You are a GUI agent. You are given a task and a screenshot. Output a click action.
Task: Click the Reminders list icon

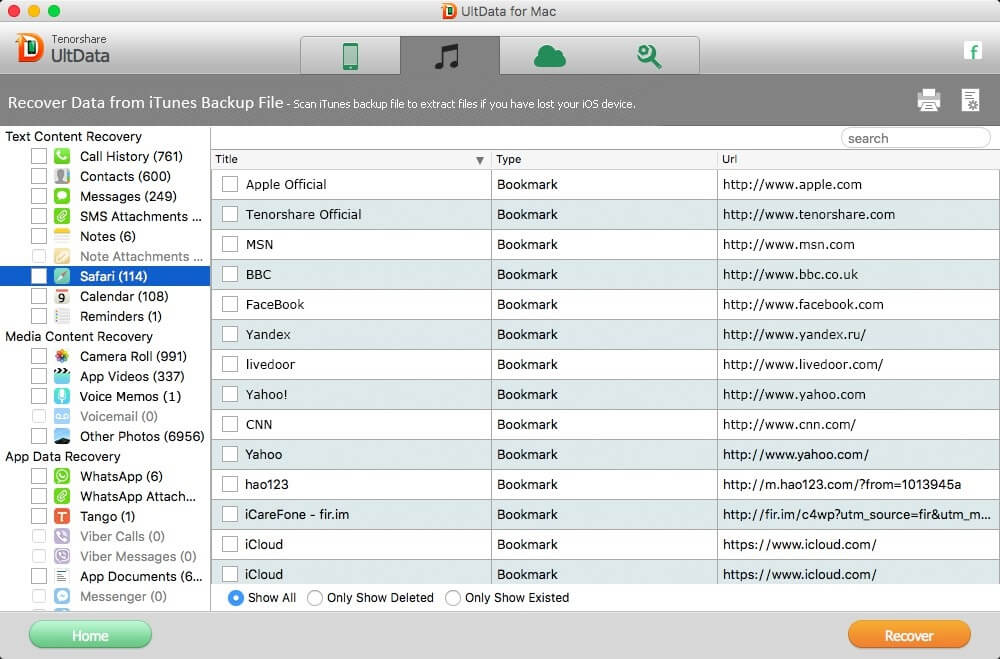pos(62,316)
